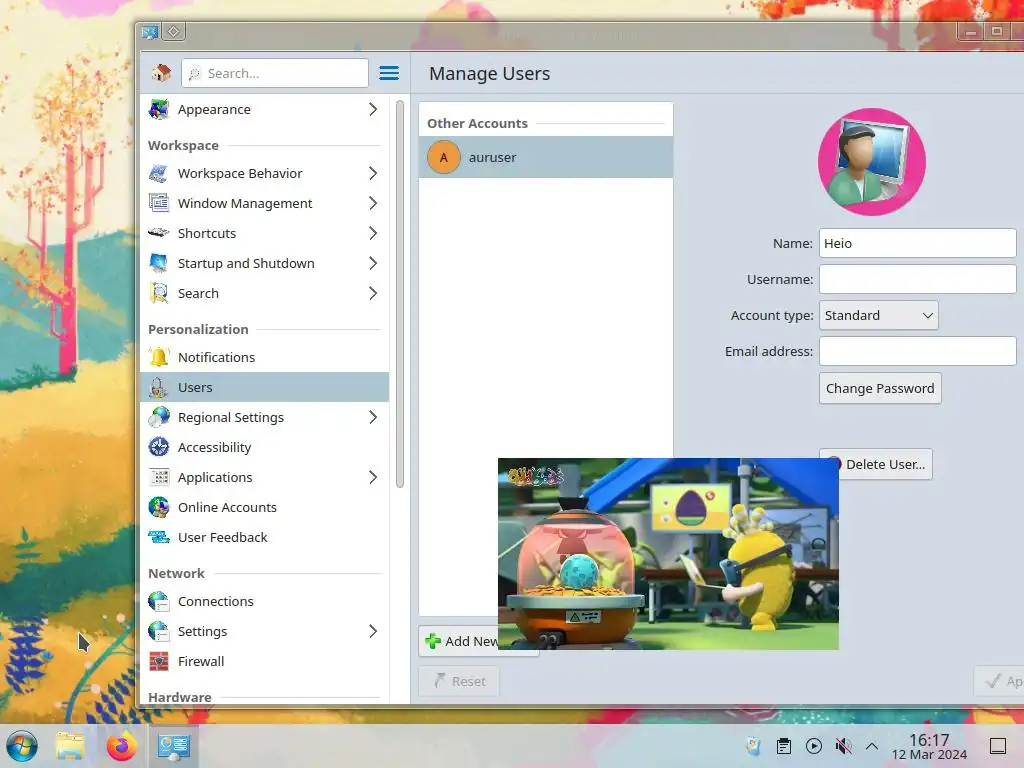Click the Name input field
The height and width of the screenshot is (768, 1024).
[x=917, y=243]
